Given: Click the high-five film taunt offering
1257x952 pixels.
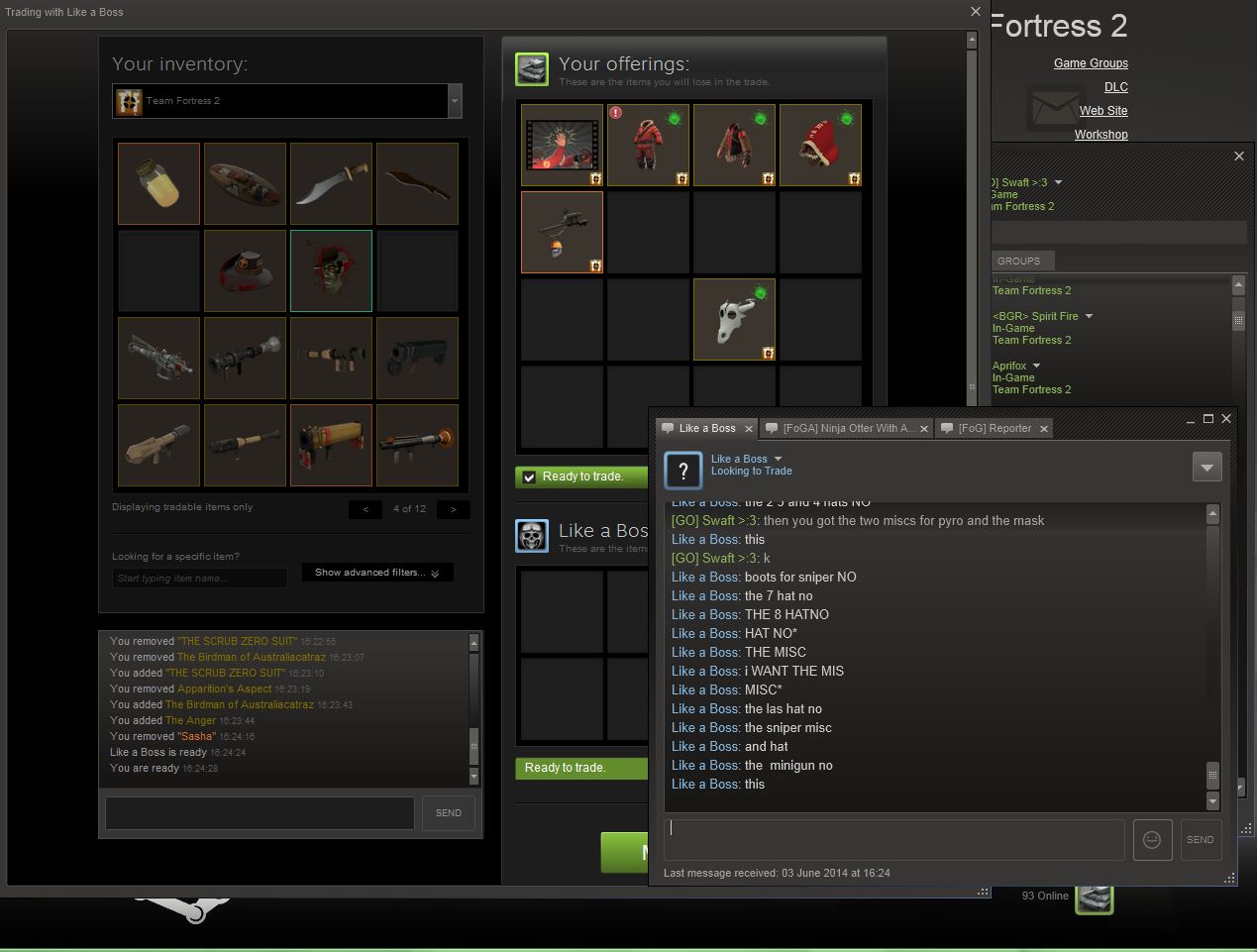Looking at the screenshot, I should 562,145.
